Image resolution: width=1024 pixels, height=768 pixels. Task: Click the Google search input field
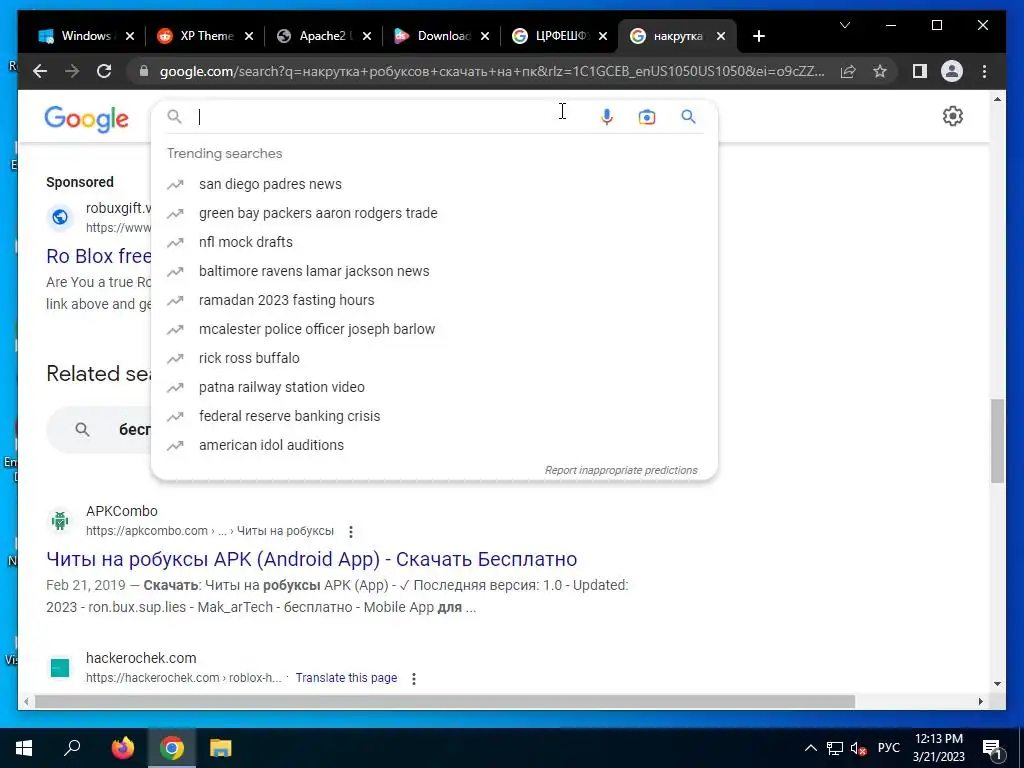pos(392,117)
